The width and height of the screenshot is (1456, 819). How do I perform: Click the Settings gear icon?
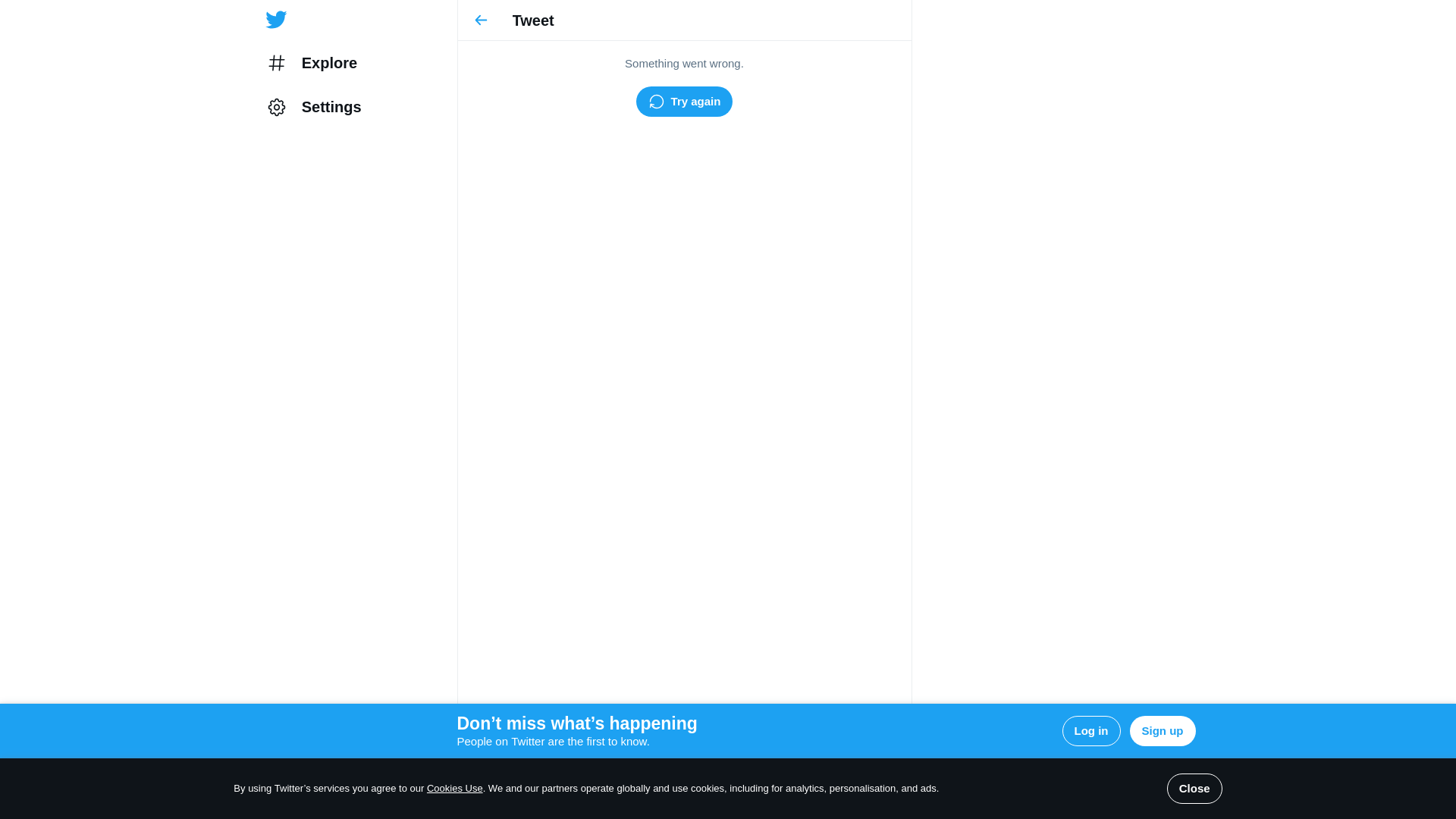(277, 107)
